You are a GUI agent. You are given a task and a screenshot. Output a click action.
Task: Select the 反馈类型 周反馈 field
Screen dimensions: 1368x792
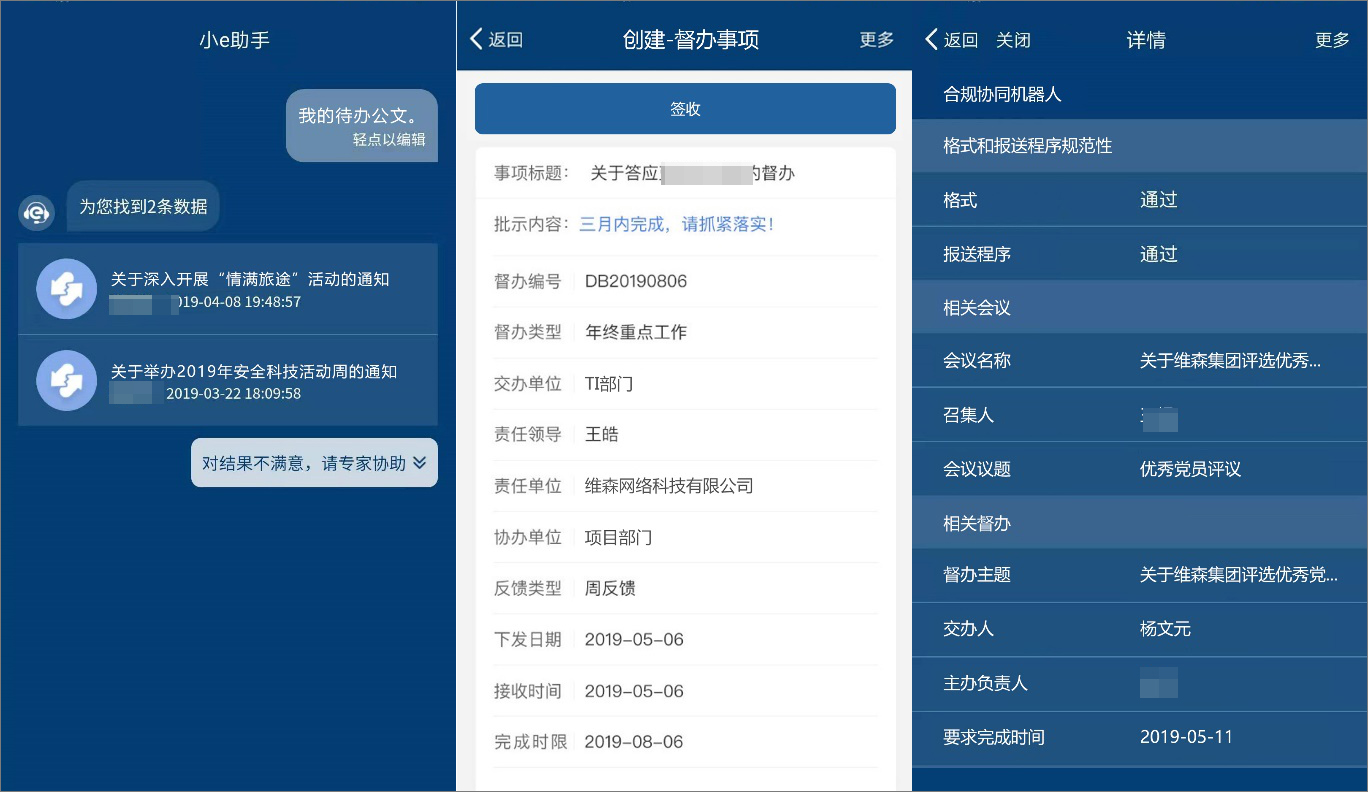point(685,588)
